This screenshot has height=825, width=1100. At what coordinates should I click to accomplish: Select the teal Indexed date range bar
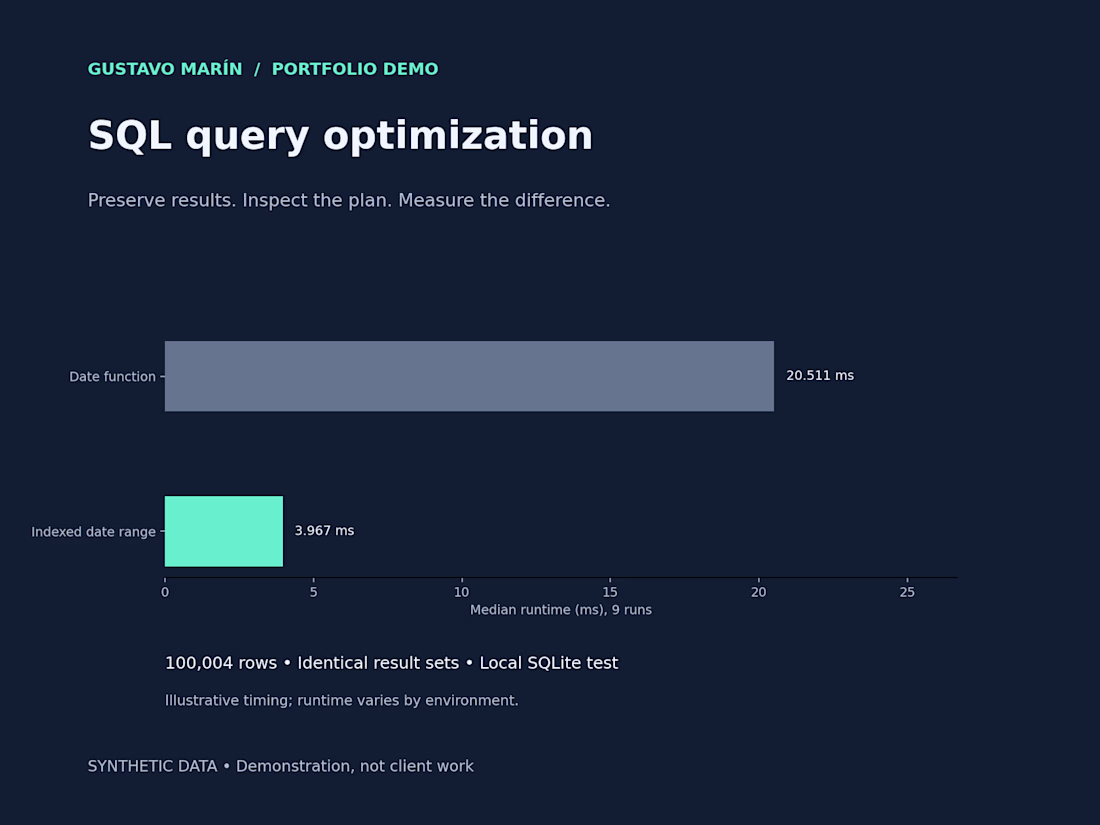pos(224,531)
